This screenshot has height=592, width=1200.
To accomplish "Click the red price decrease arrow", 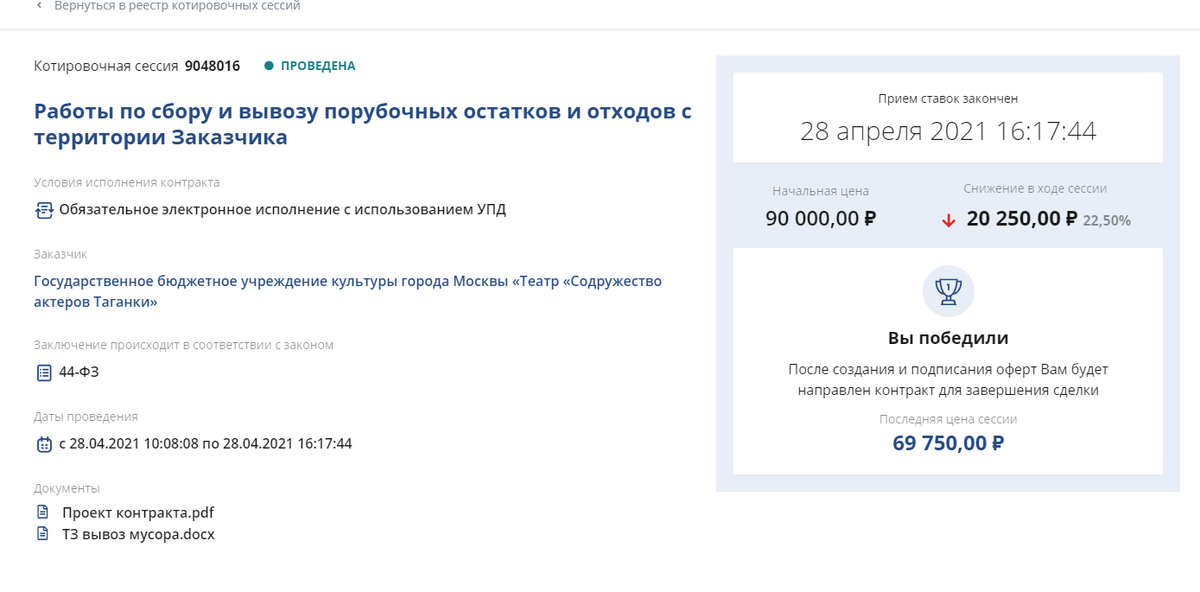I will pyautogui.click(x=948, y=220).
